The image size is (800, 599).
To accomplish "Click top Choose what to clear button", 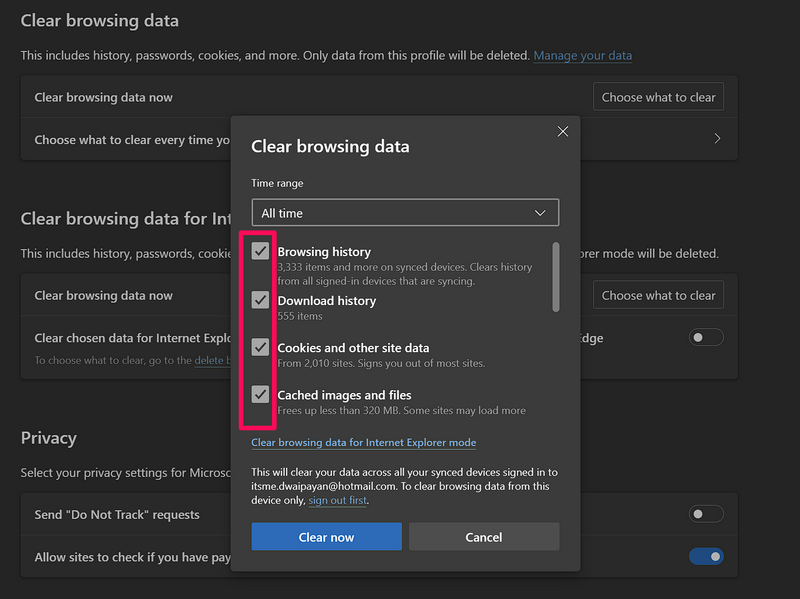I will pos(658,97).
